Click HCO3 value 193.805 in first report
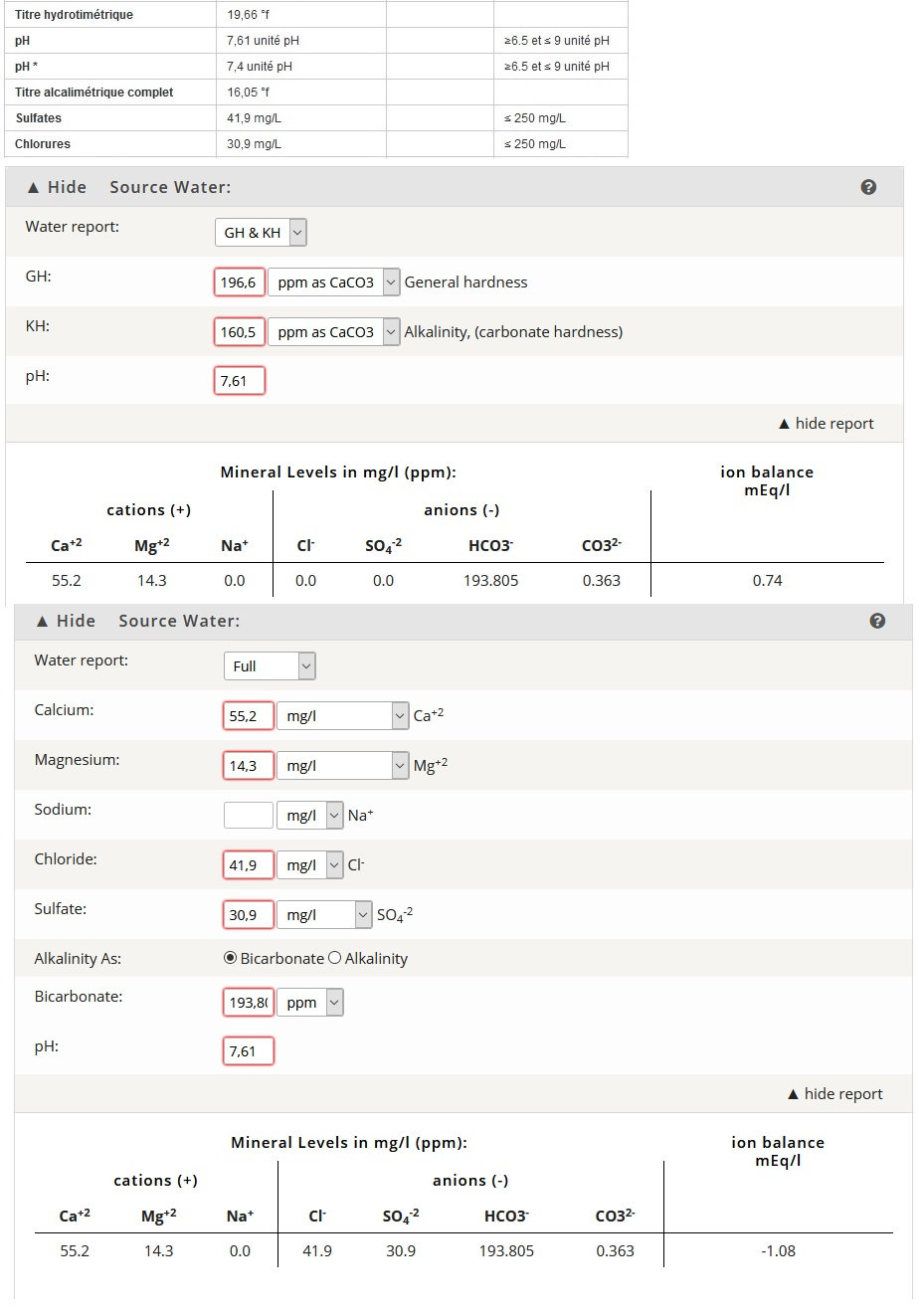922x1316 pixels. tap(490, 580)
